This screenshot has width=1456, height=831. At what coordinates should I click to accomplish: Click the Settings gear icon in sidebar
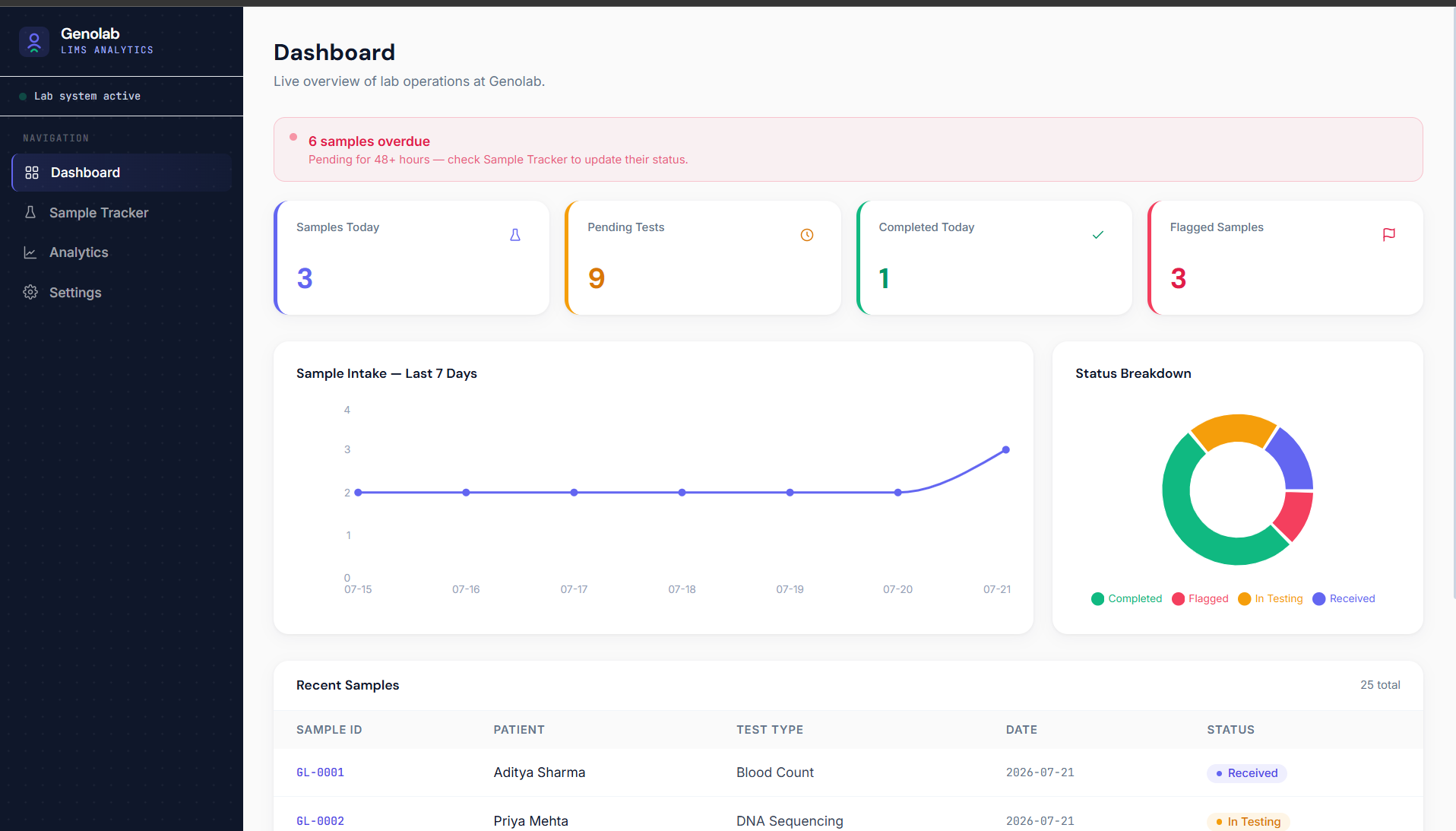tap(30, 292)
